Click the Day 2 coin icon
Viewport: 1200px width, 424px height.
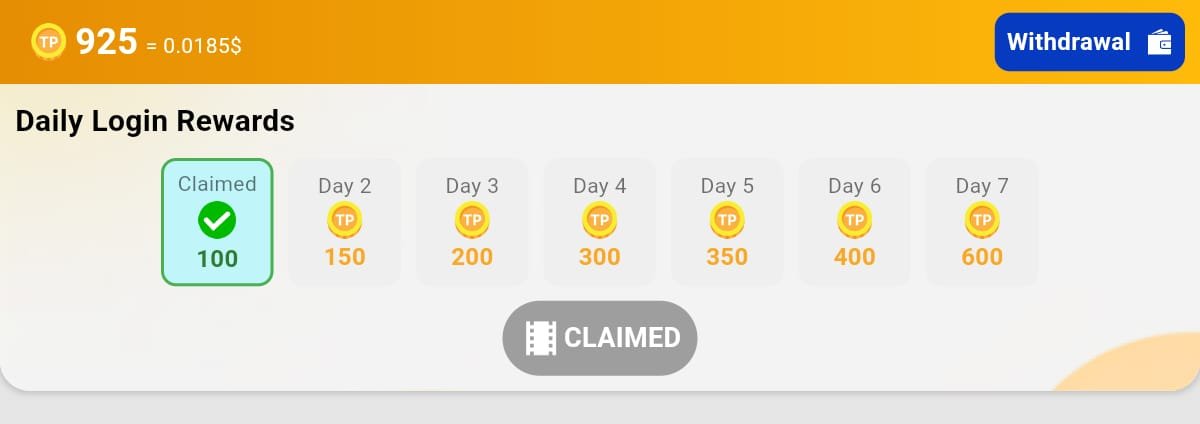pyautogui.click(x=344, y=219)
